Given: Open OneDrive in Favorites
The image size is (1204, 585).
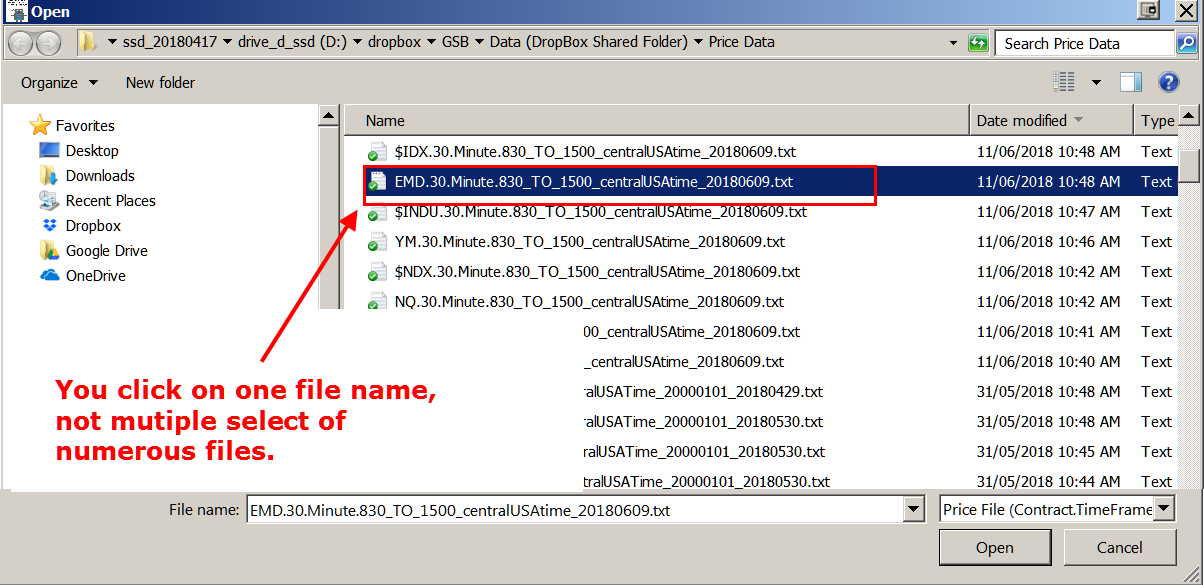Looking at the screenshot, I should tap(95, 276).
